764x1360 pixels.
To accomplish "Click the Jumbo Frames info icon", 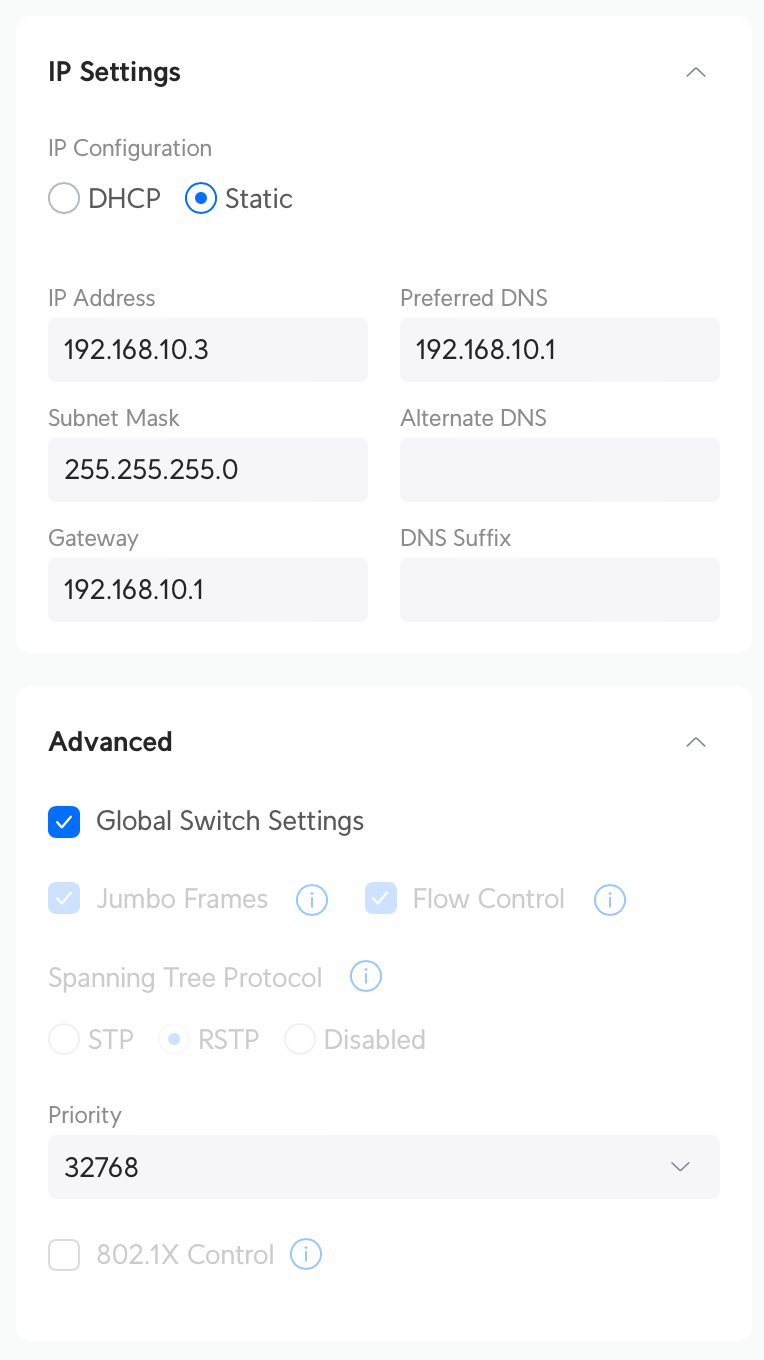I will point(312,900).
